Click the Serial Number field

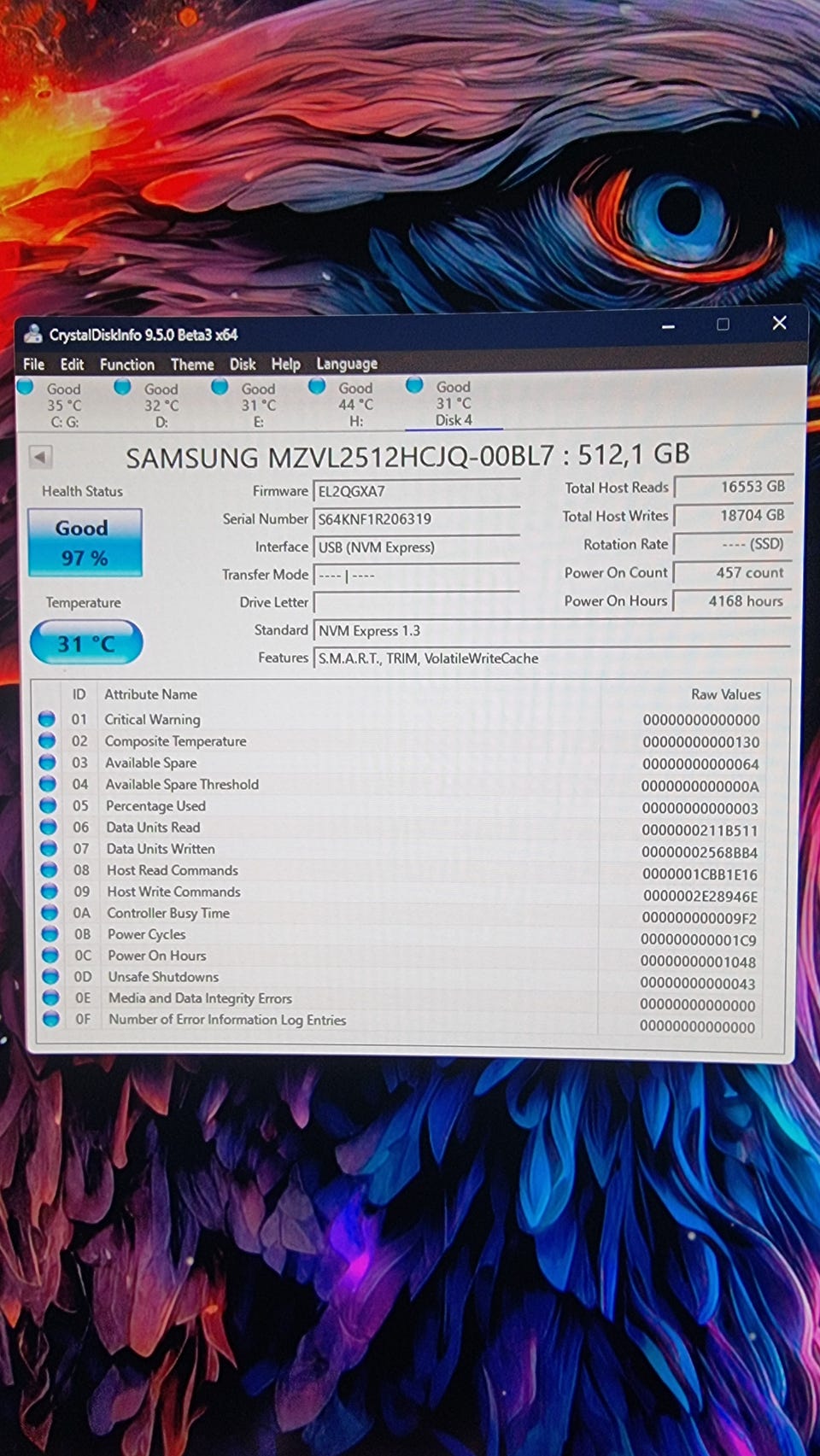(417, 519)
